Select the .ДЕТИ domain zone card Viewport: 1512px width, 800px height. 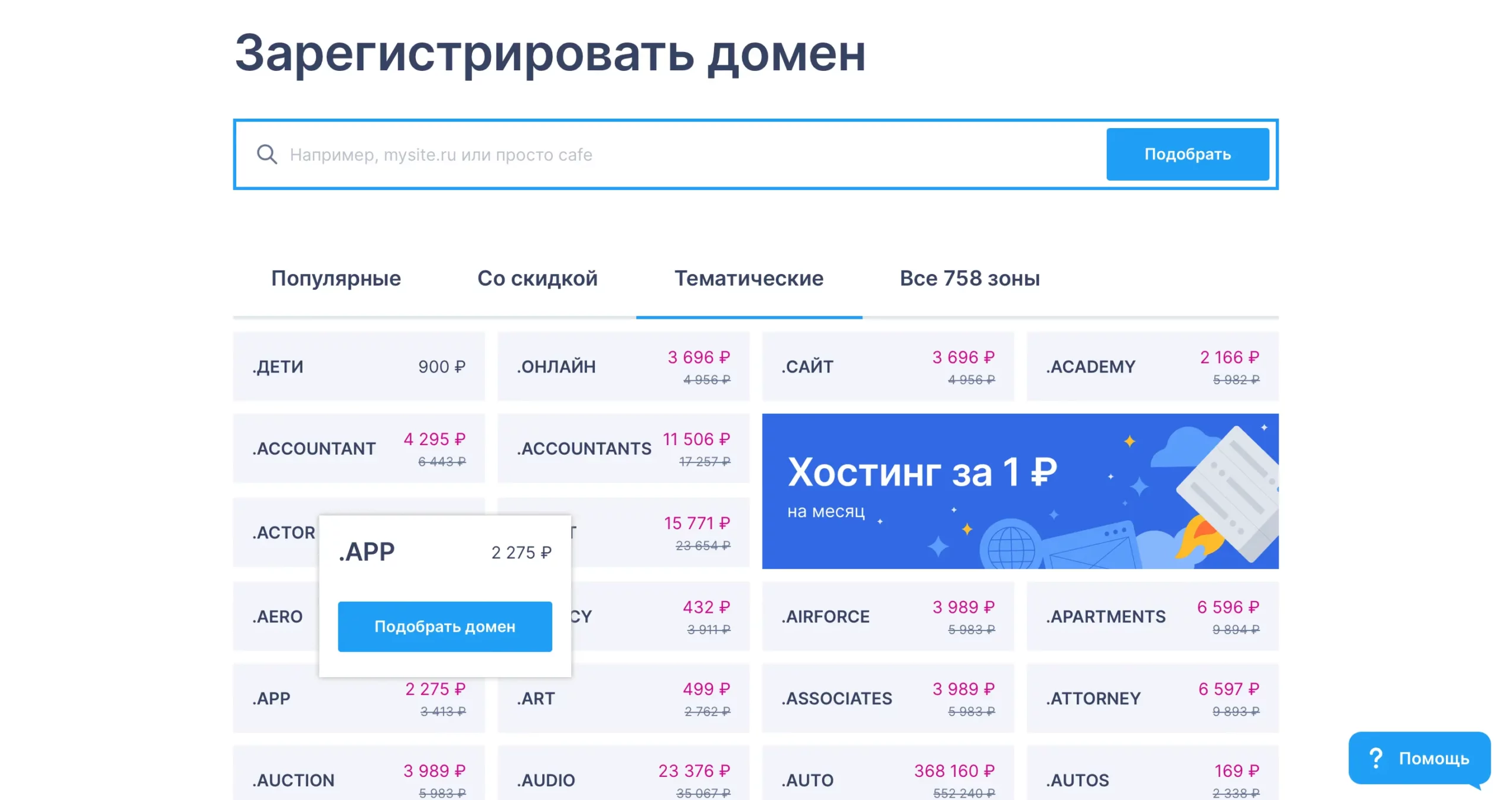tap(359, 366)
